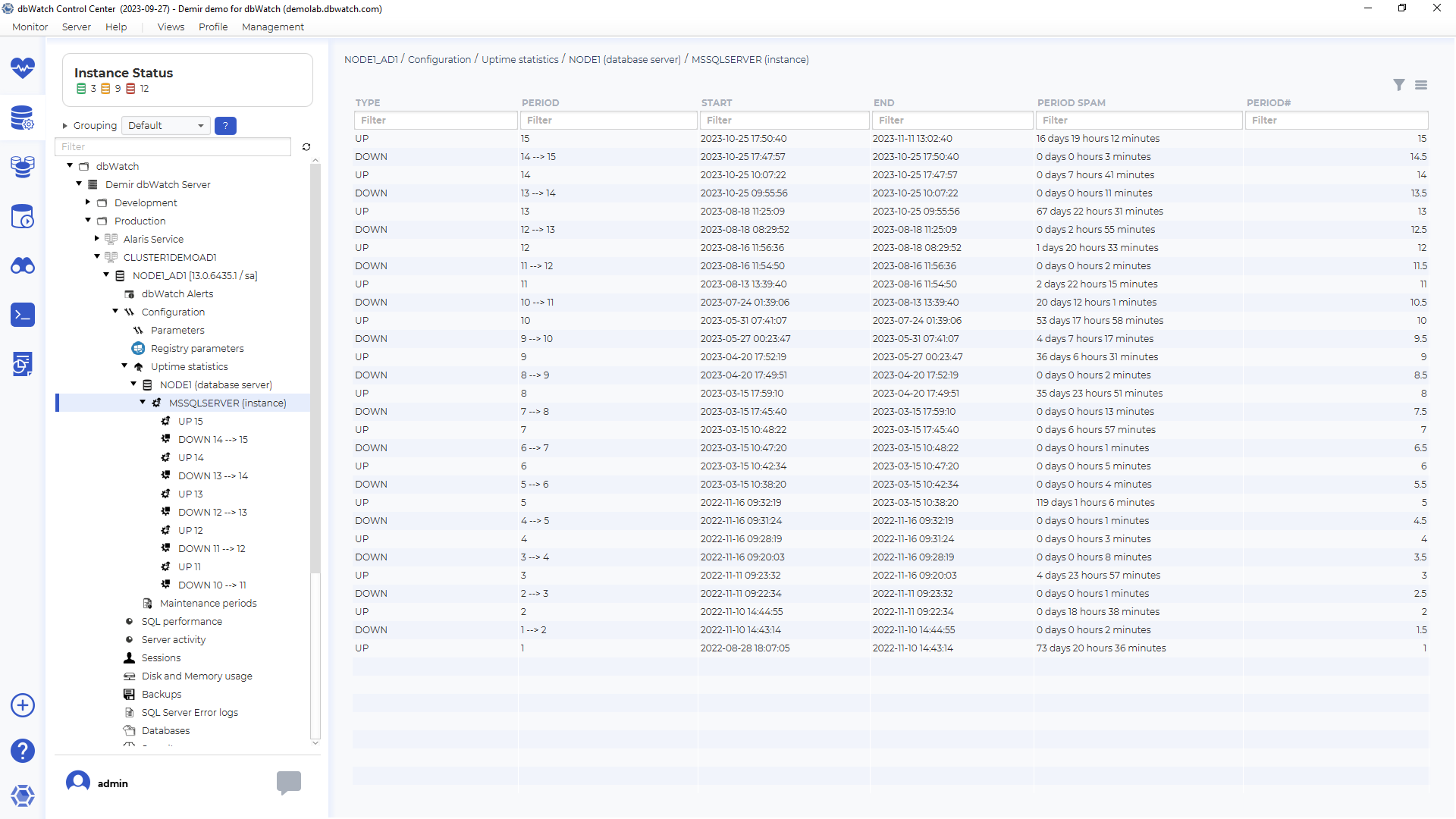This screenshot has width=1456, height=819.
Task: Click the admin user avatar
Action: (78, 782)
